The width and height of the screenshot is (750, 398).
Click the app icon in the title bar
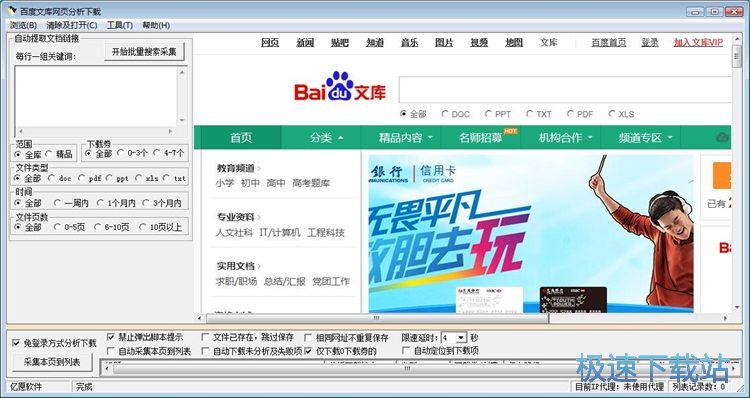pos(12,11)
